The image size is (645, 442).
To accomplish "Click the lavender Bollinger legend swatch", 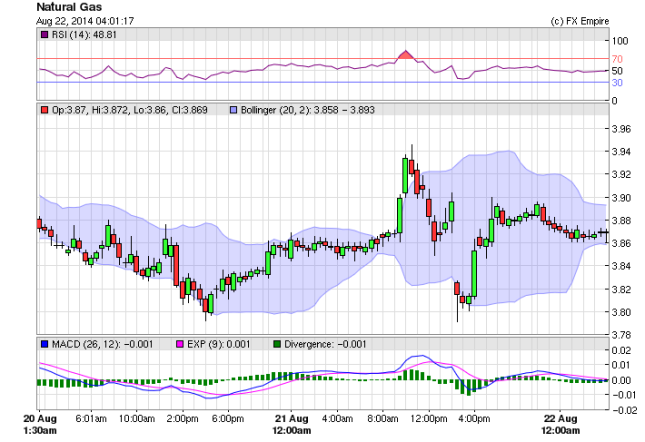I will click(x=234, y=110).
